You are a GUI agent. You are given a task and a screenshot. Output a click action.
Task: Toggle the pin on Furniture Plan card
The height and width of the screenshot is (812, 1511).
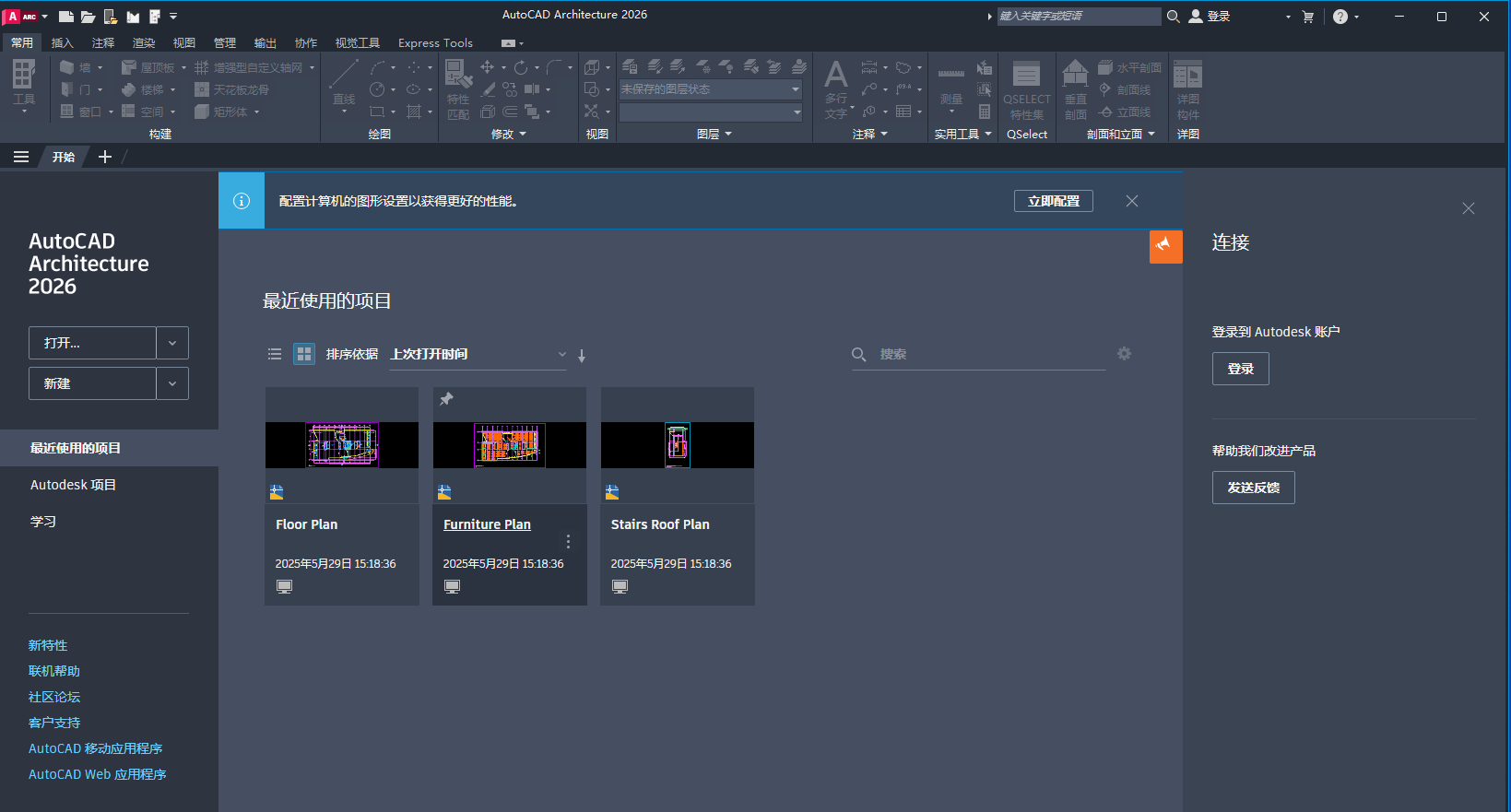point(446,399)
